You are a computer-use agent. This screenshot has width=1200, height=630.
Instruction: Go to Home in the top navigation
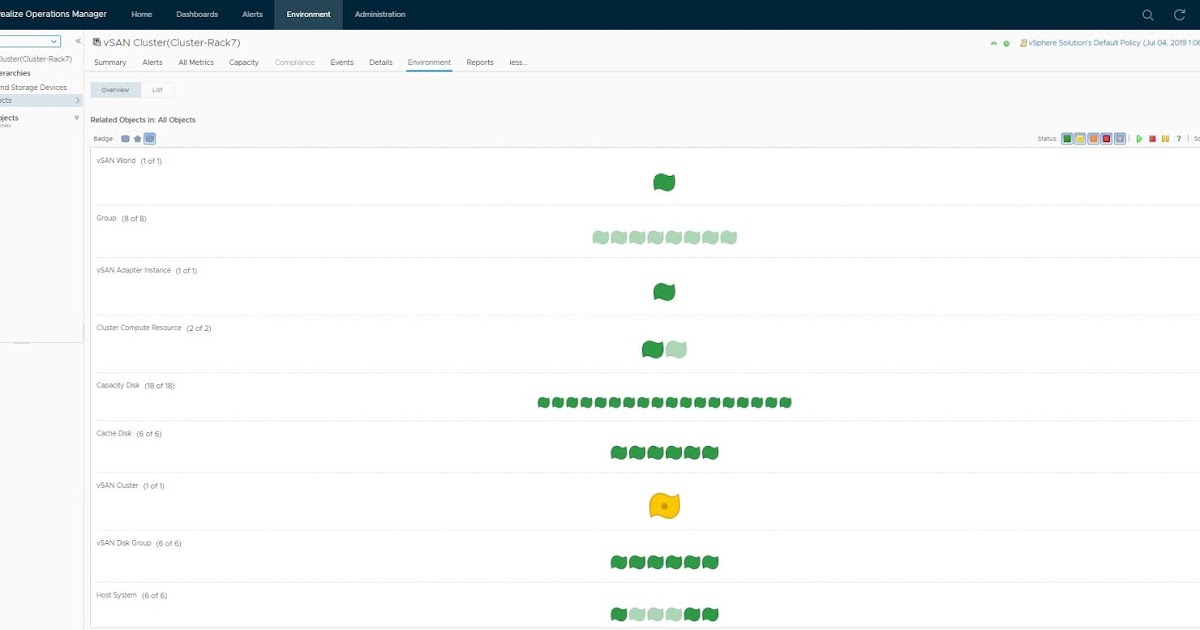(x=142, y=14)
